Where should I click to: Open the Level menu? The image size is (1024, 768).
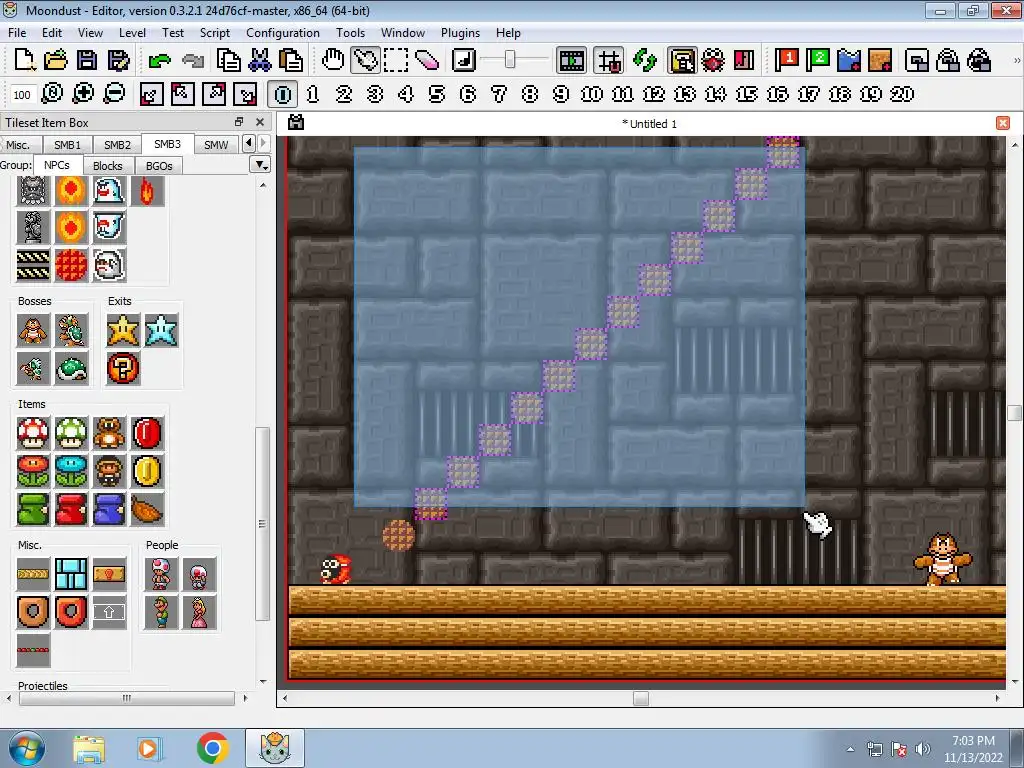coord(132,33)
